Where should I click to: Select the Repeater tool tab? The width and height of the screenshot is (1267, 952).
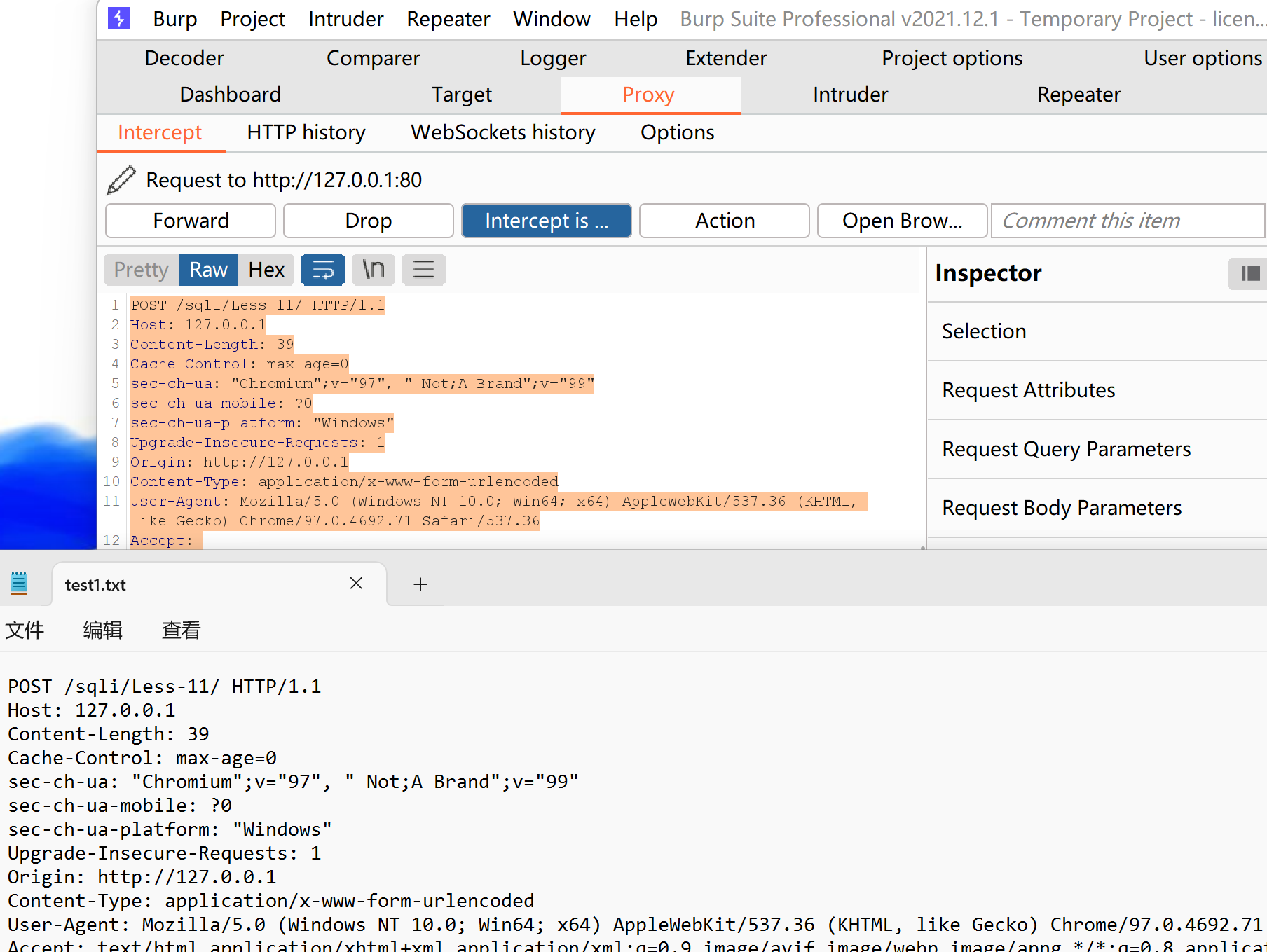1079,95
